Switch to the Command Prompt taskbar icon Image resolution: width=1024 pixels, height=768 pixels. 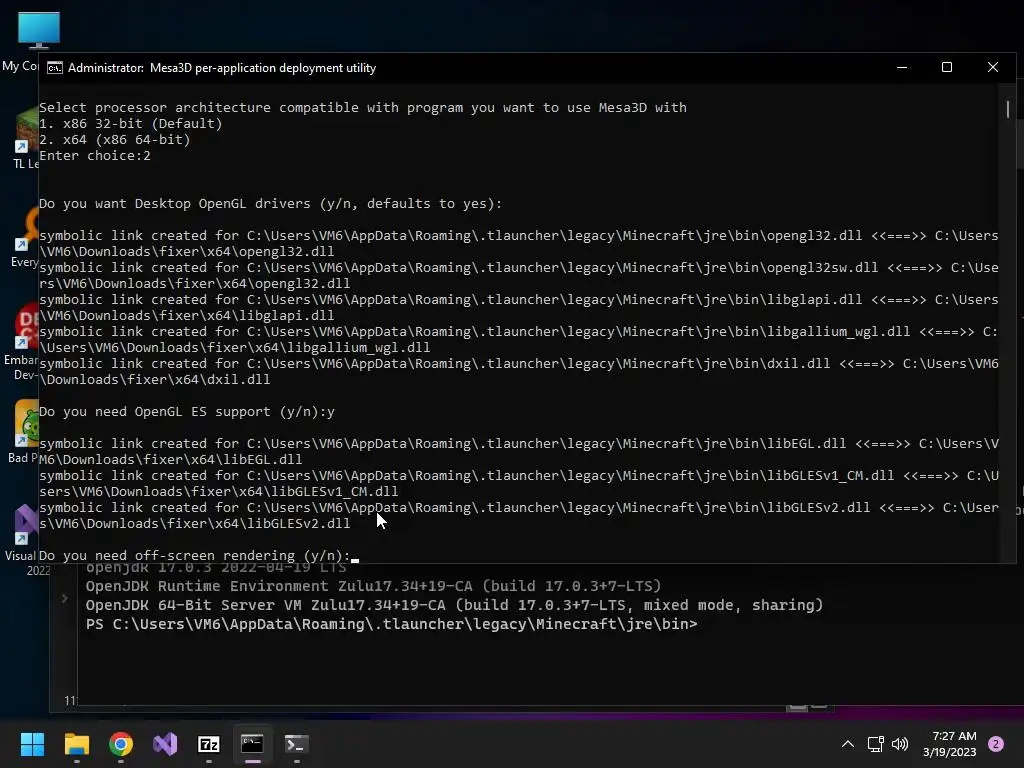pos(252,744)
